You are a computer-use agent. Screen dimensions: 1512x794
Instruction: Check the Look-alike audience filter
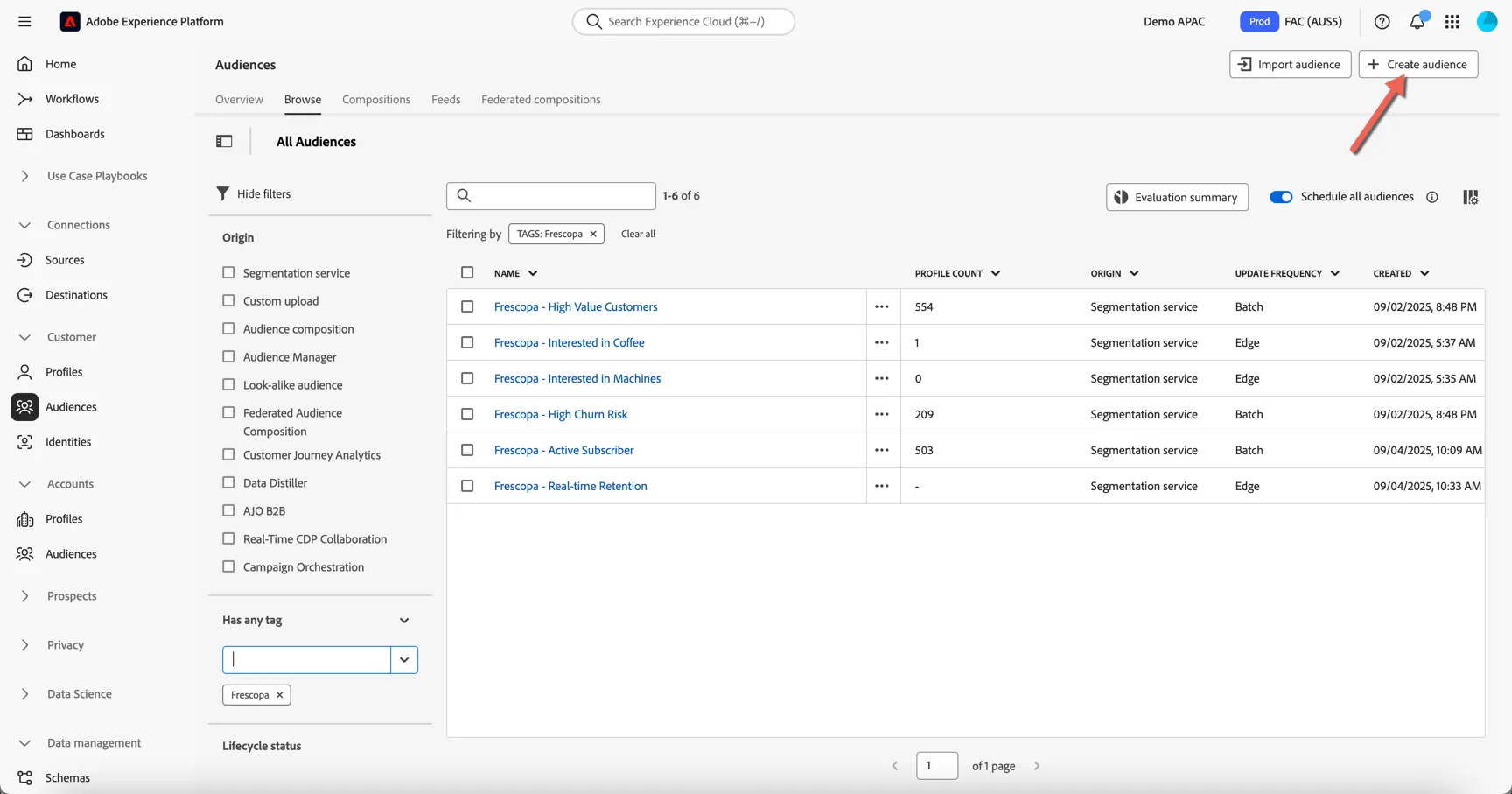click(228, 385)
